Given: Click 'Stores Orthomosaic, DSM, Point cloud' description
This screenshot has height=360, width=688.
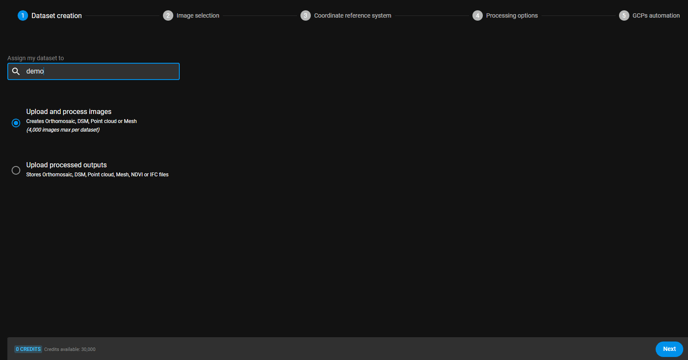Looking at the screenshot, I should pyautogui.click(x=97, y=174).
